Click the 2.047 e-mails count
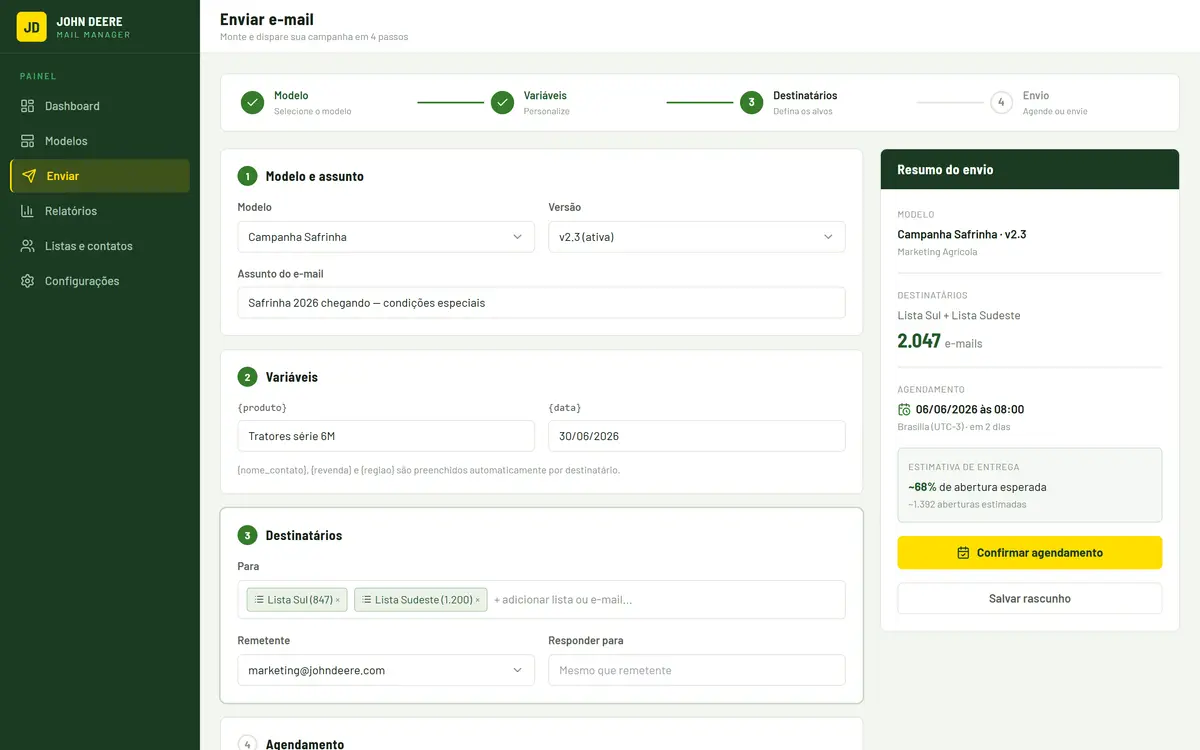Screen dimensions: 1200x750 [940, 341]
